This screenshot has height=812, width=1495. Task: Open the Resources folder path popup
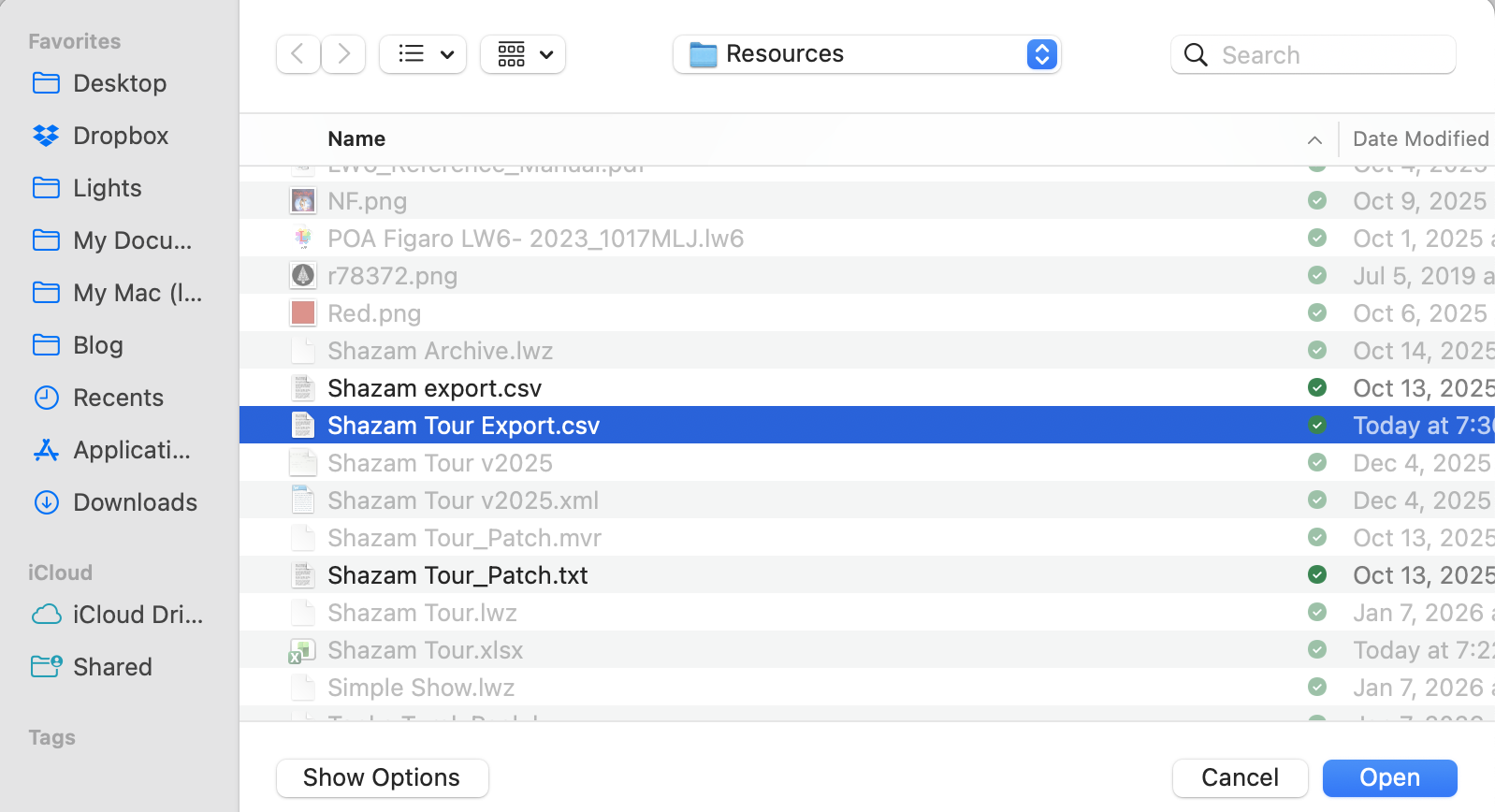(x=866, y=54)
